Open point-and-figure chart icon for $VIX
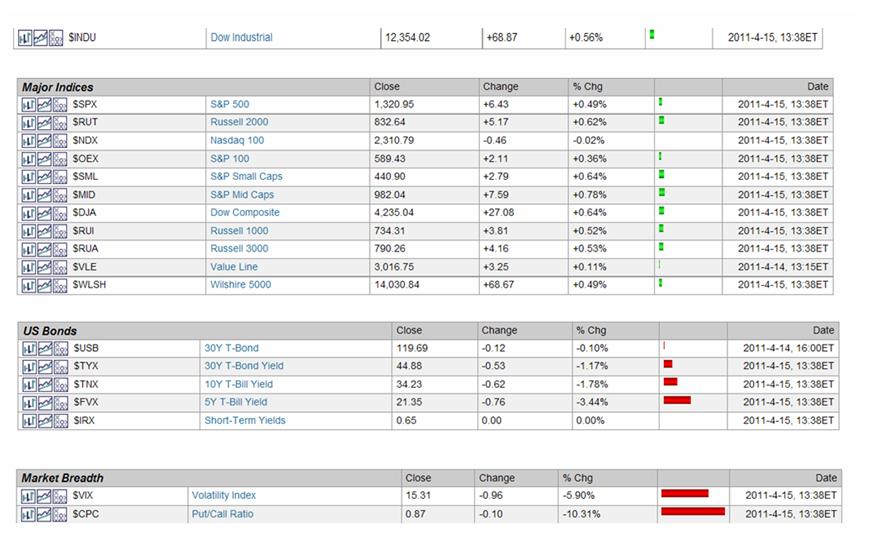 coord(59,496)
